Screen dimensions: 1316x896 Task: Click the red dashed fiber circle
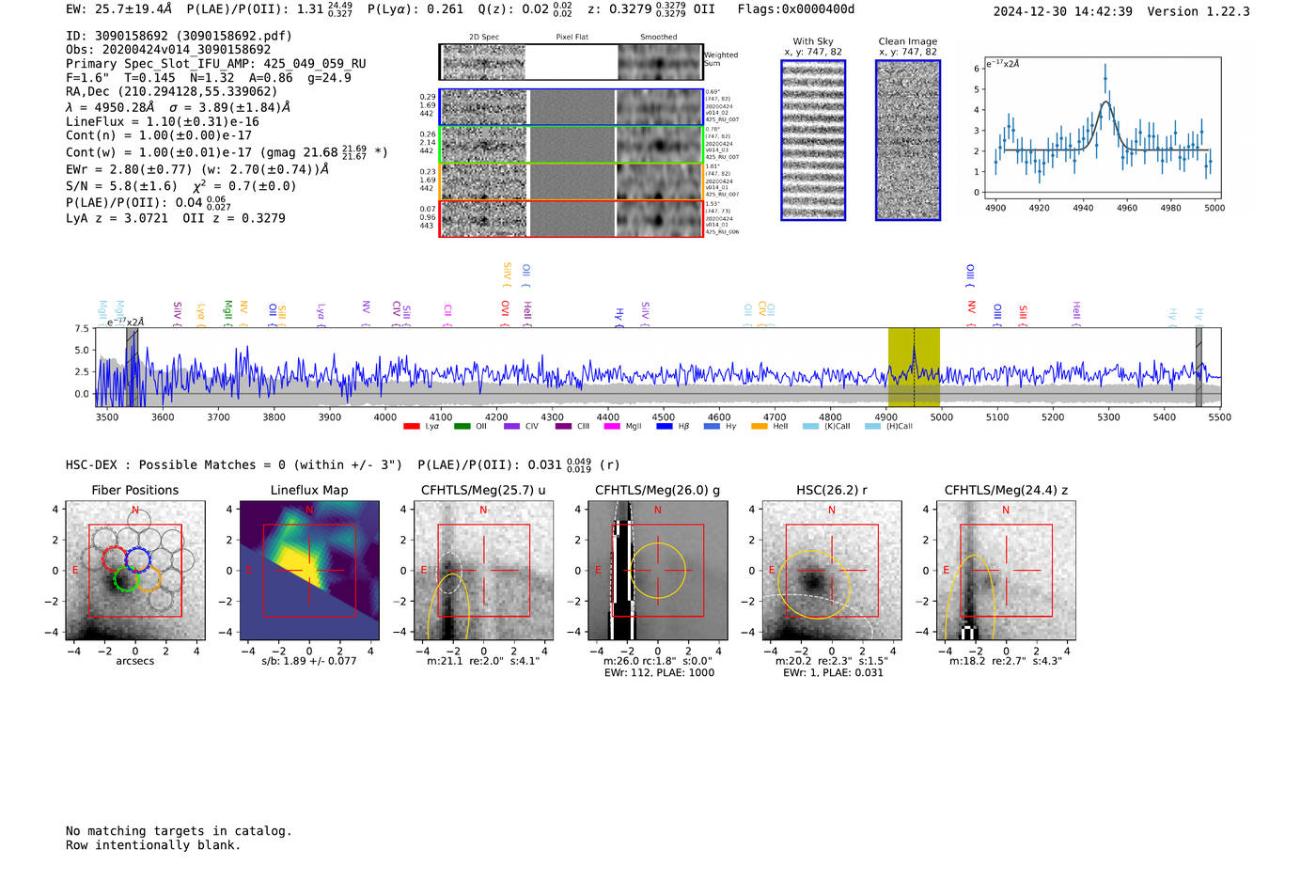click(x=113, y=559)
